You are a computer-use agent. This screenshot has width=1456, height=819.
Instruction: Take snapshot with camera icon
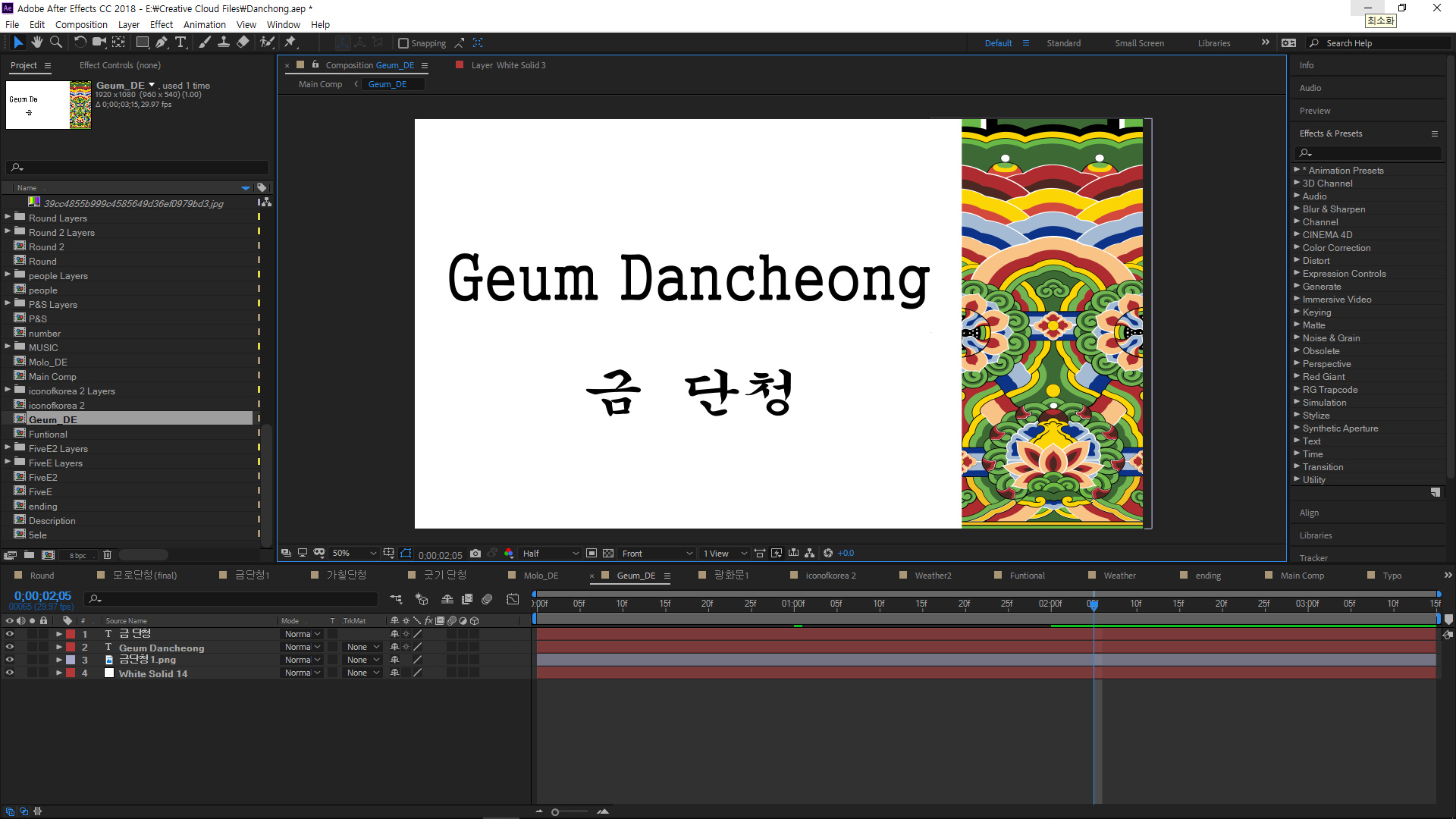click(x=475, y=554)
